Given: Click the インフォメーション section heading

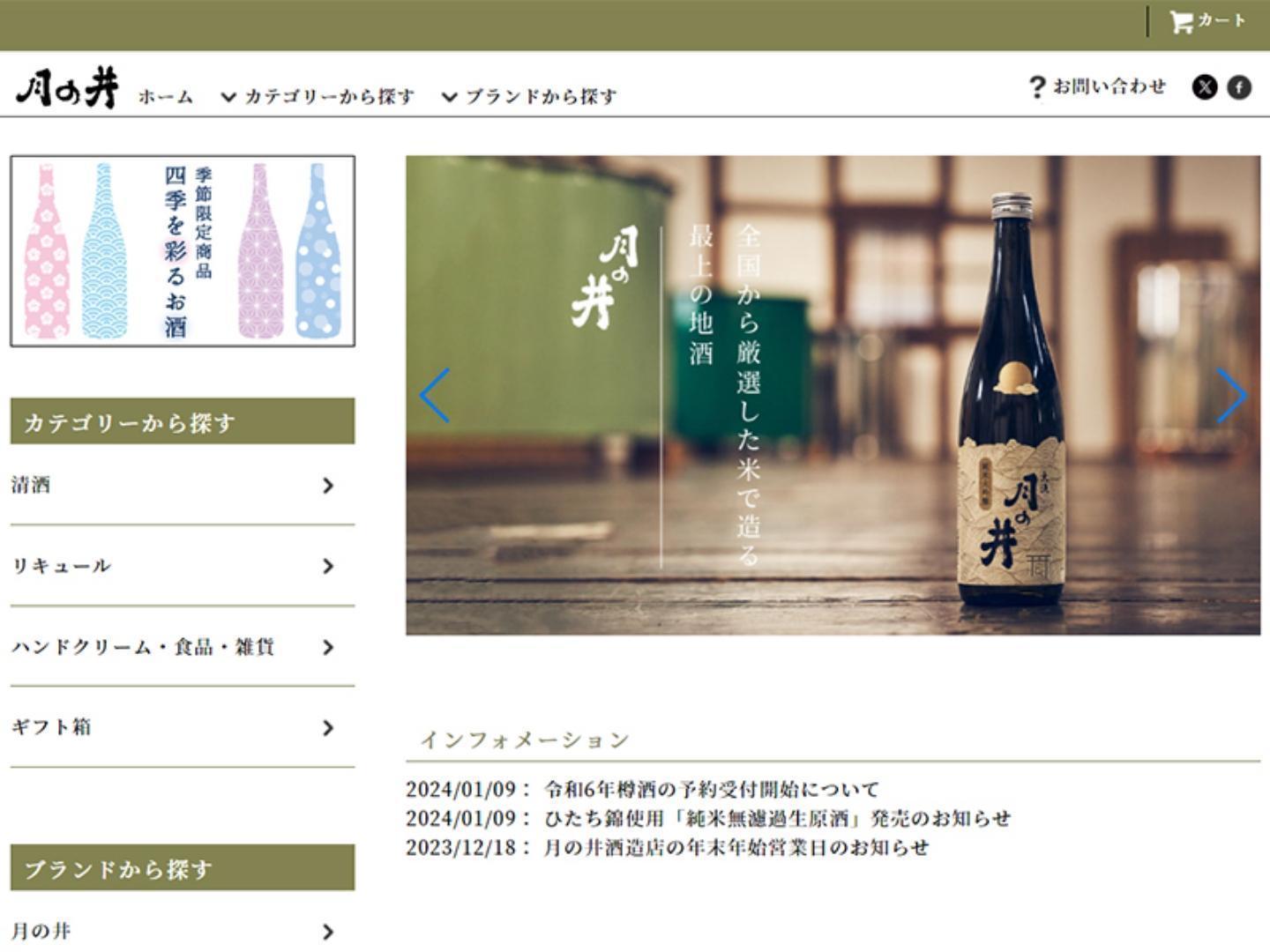Looking at the screenshot, I should pos(525,740).
